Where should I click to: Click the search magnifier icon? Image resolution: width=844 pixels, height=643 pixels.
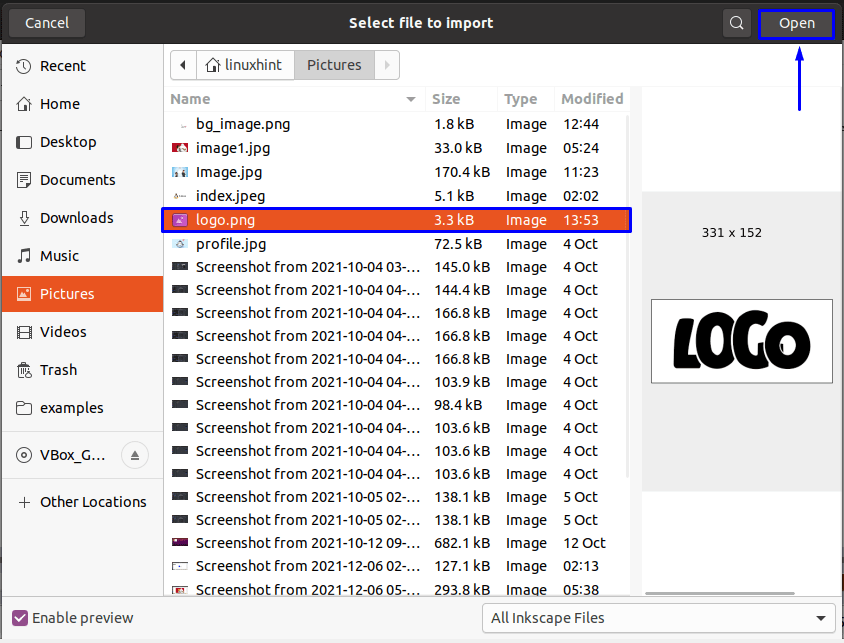(736, 22)
